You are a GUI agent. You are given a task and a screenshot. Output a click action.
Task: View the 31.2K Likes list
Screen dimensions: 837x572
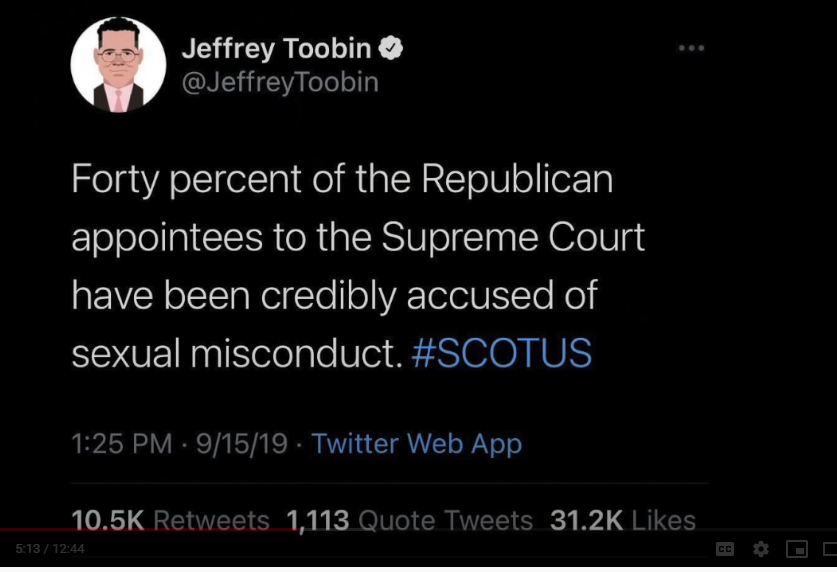pos(623,520)
